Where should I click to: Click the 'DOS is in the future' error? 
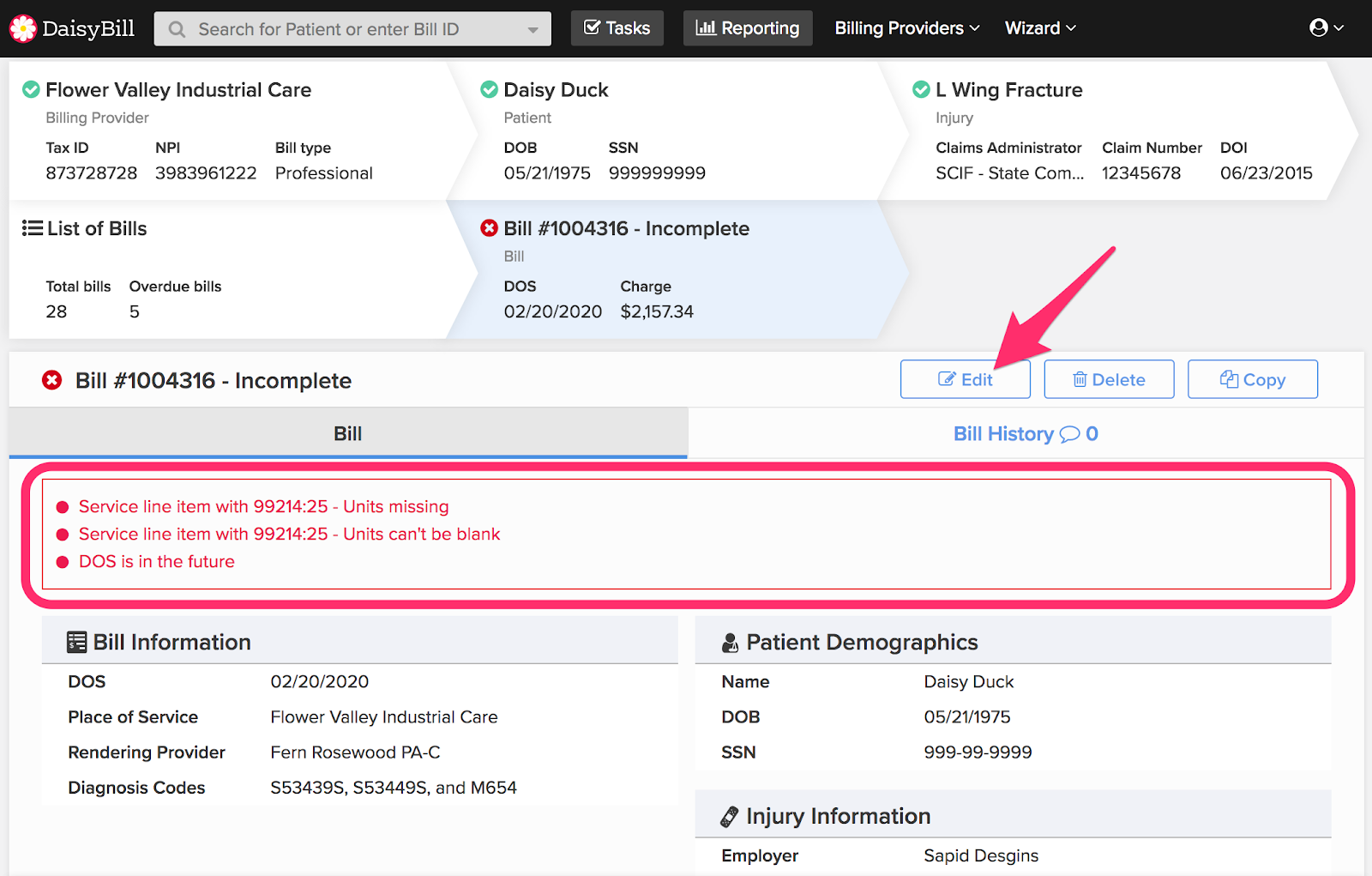coord(157,562)
